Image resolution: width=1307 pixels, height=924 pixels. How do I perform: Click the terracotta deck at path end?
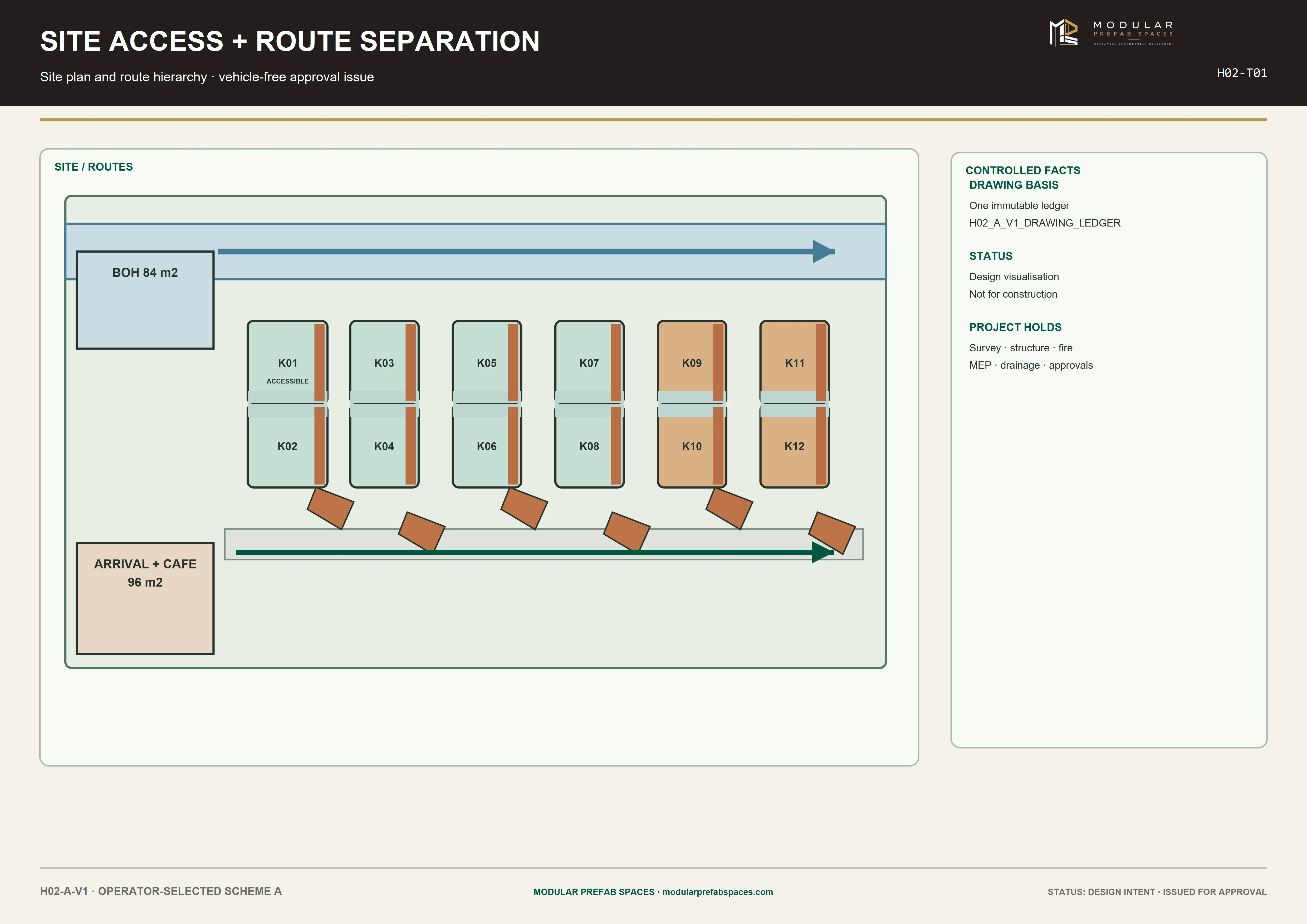832,533
